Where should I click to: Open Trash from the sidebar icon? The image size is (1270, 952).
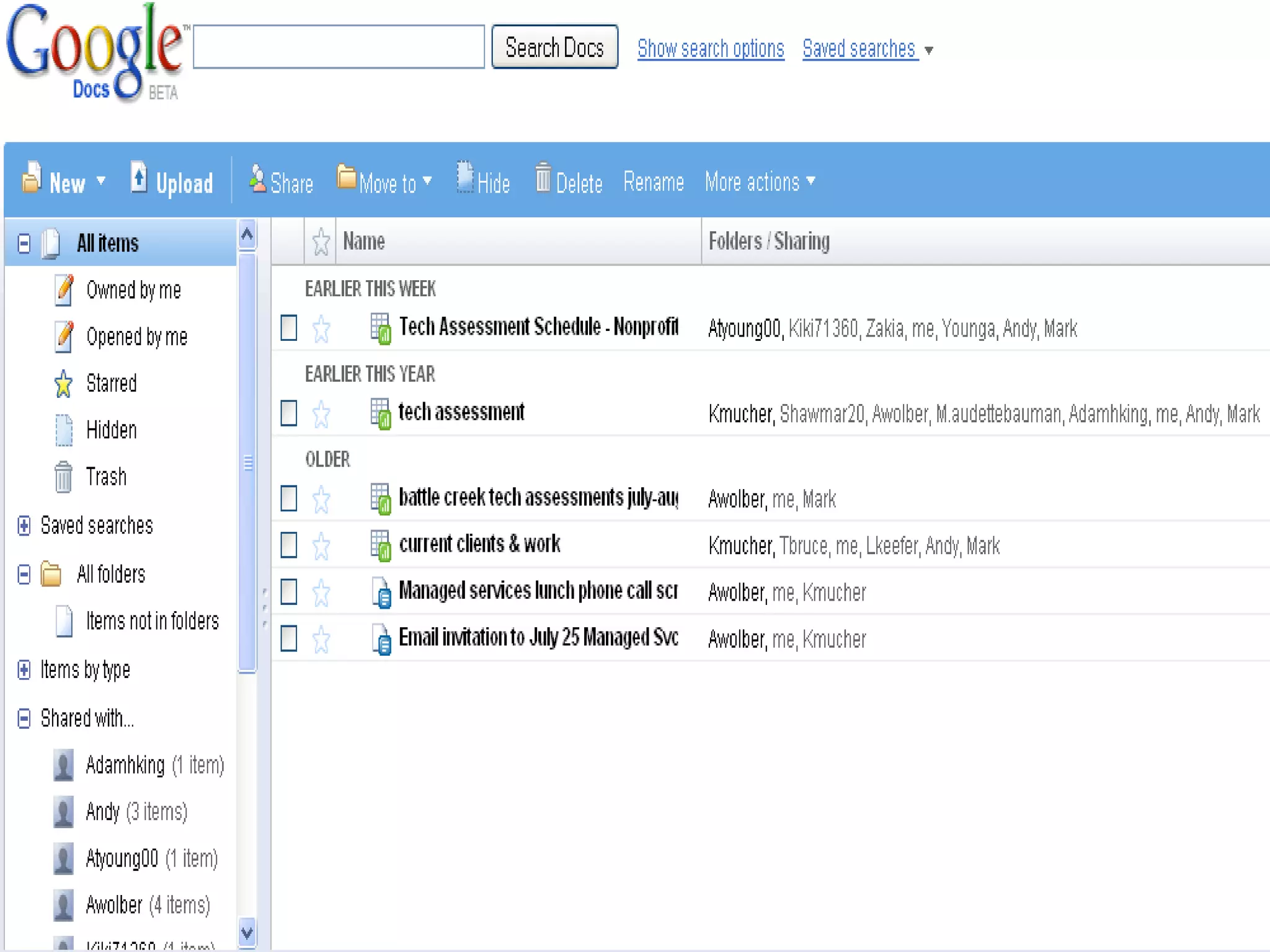click(x=63, y=477)
